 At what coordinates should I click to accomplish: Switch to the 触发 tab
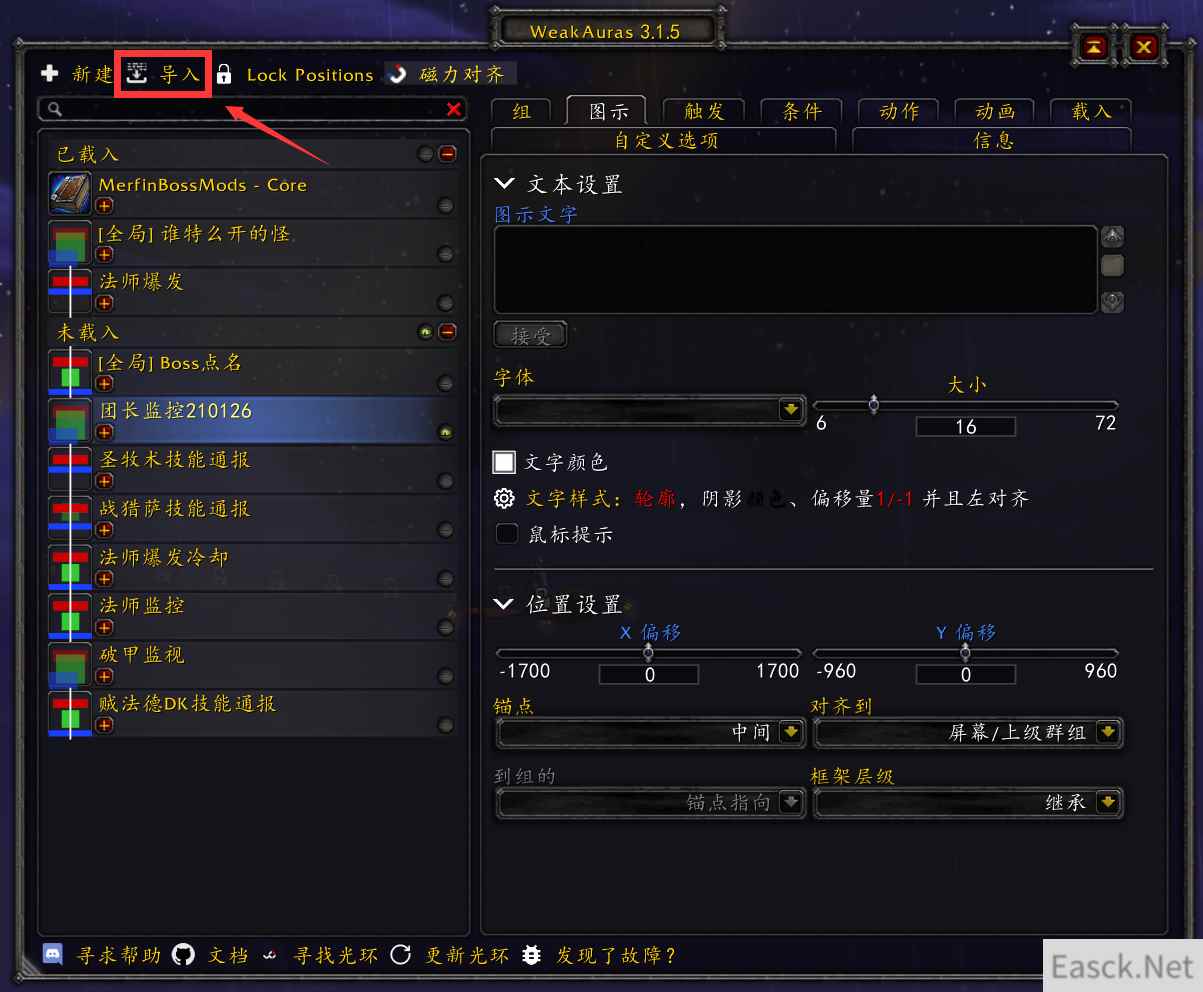pos(704,112)
